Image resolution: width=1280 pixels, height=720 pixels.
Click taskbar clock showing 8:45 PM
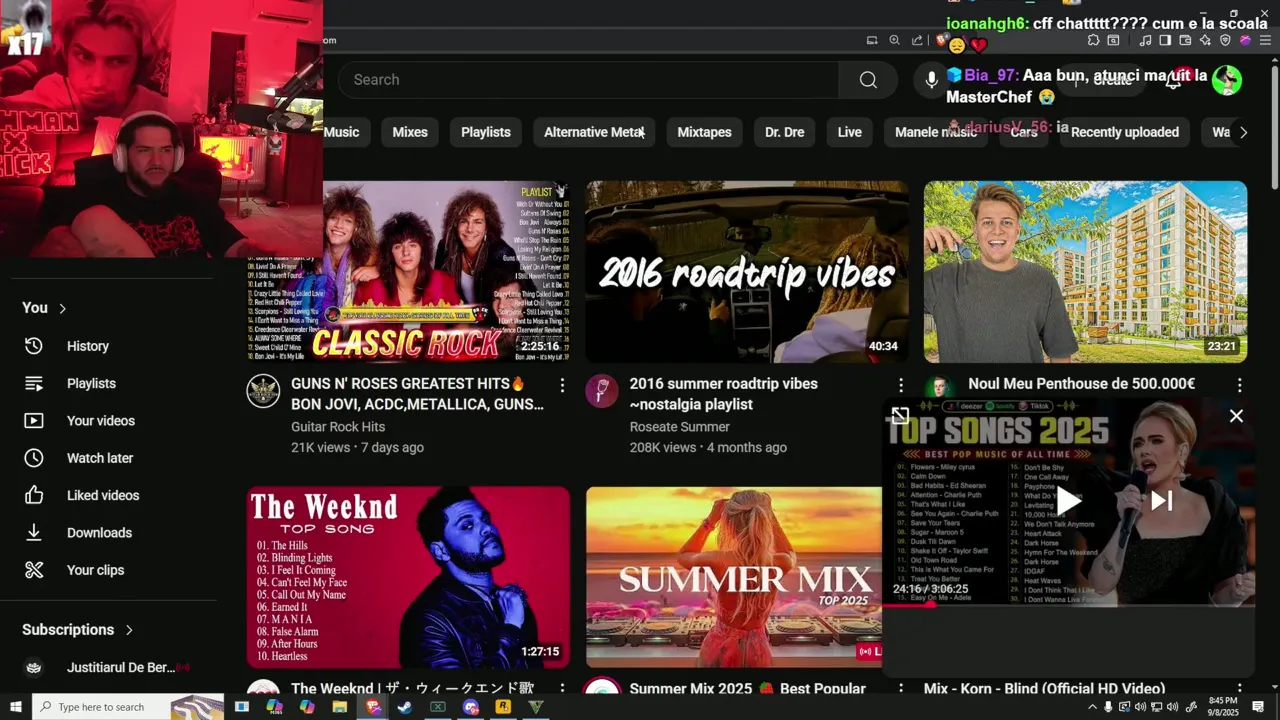[1223, 707]
